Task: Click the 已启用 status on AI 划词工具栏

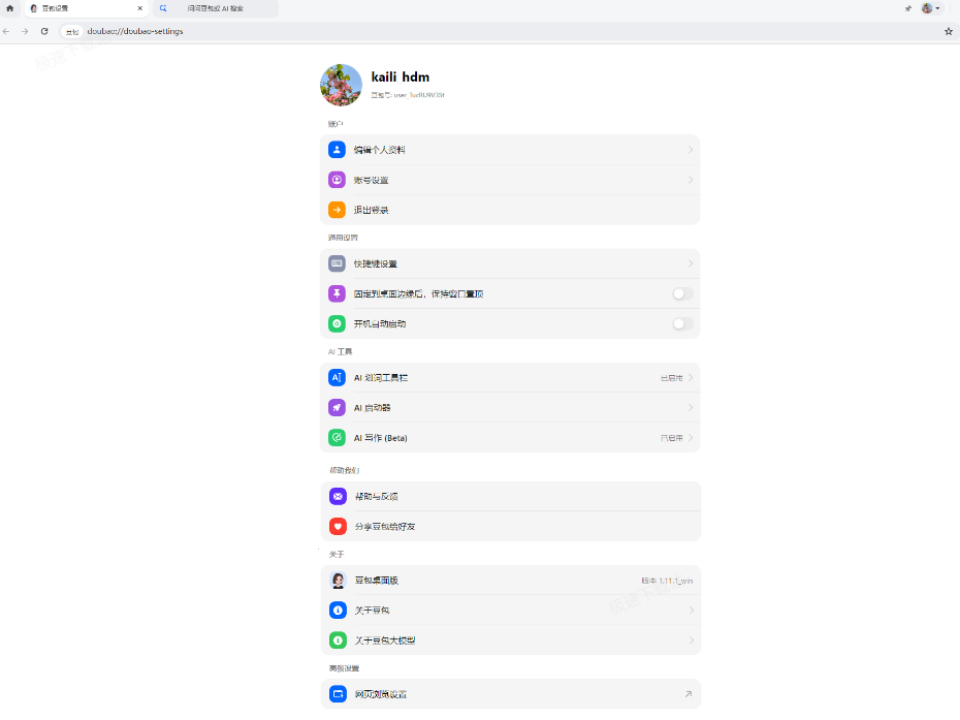Action: tap(672, 378)
